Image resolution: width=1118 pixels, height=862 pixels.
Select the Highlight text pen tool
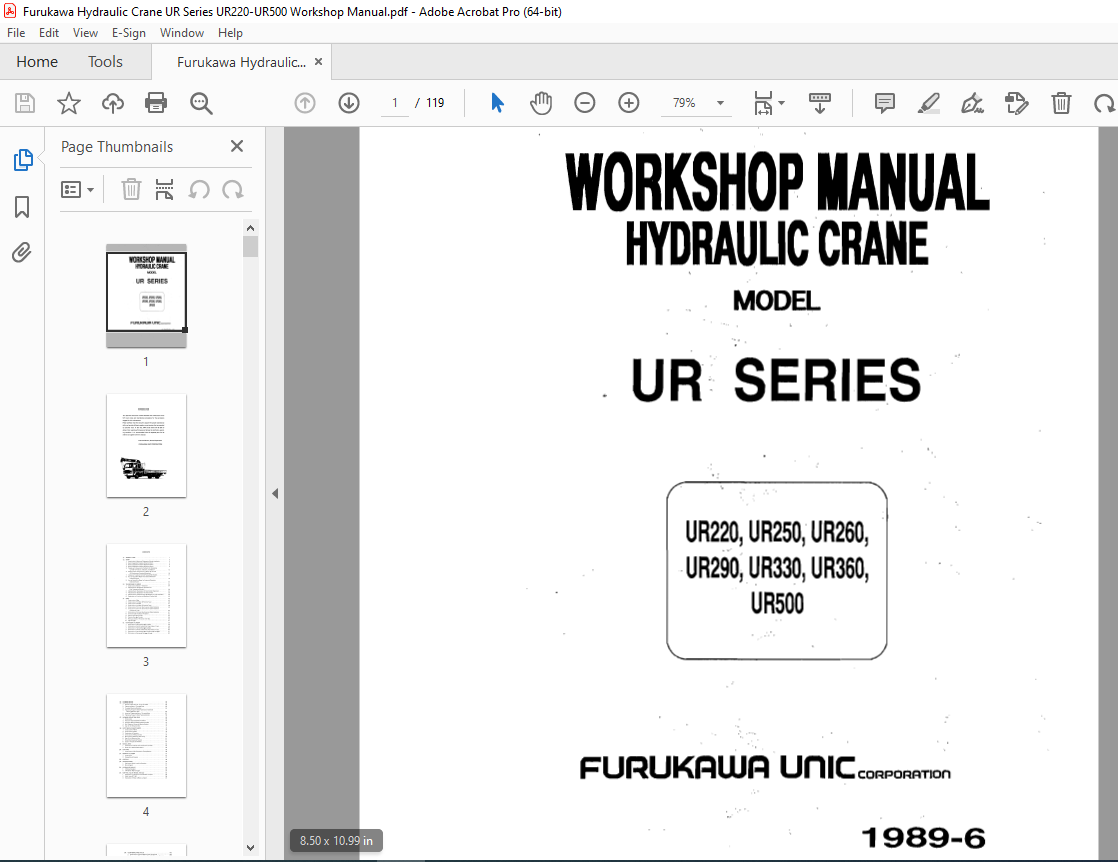[928, 103]
